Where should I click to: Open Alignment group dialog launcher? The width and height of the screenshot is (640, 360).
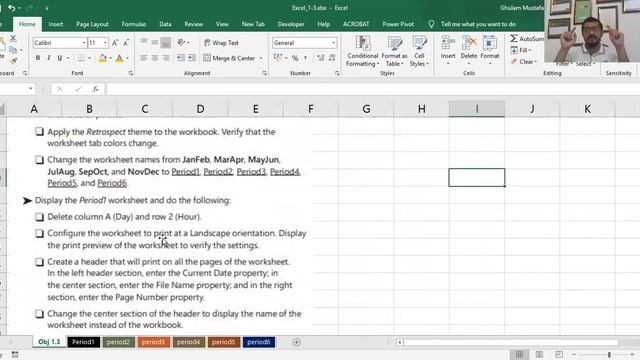tap(264, 73)
